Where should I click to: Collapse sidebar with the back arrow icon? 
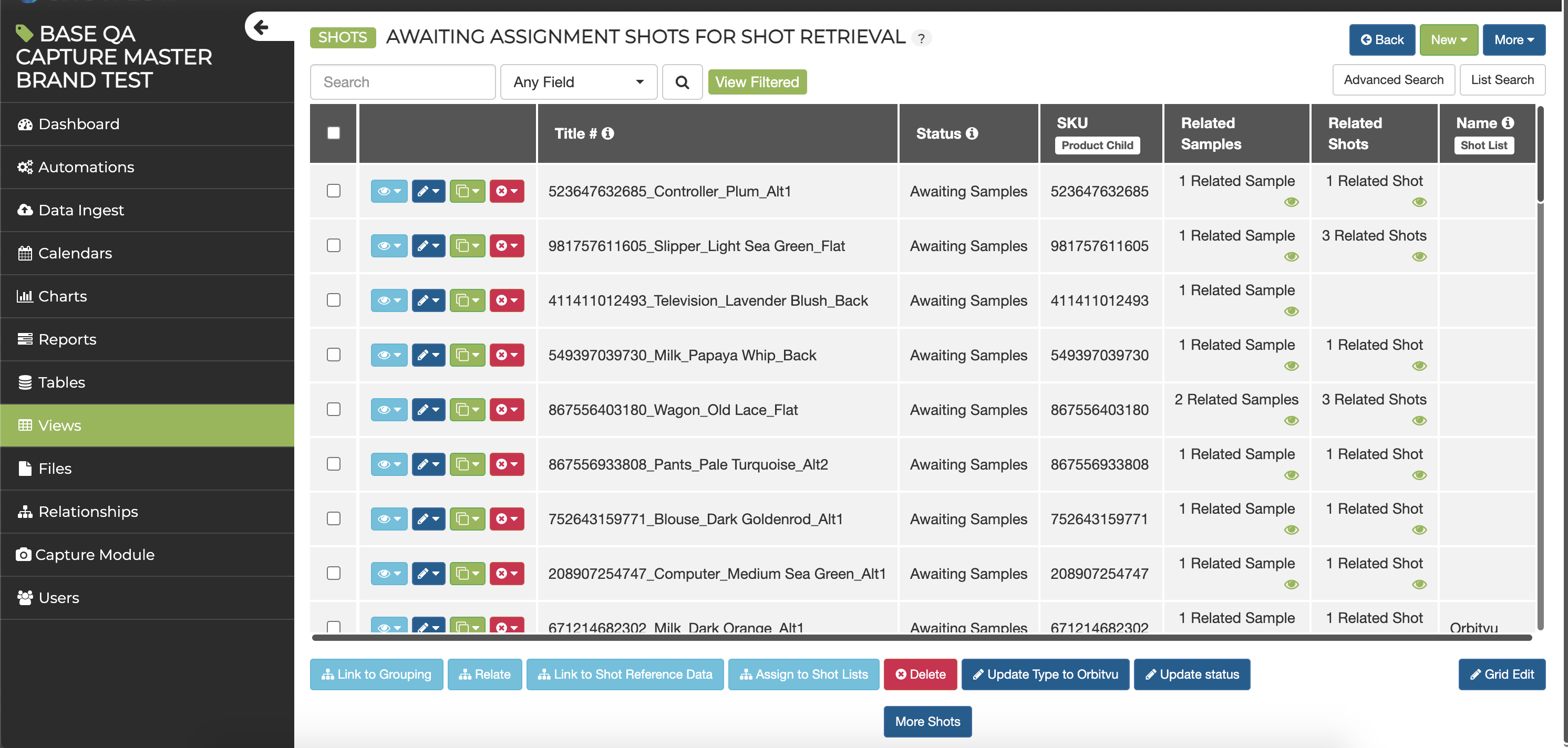click(261, 27)
